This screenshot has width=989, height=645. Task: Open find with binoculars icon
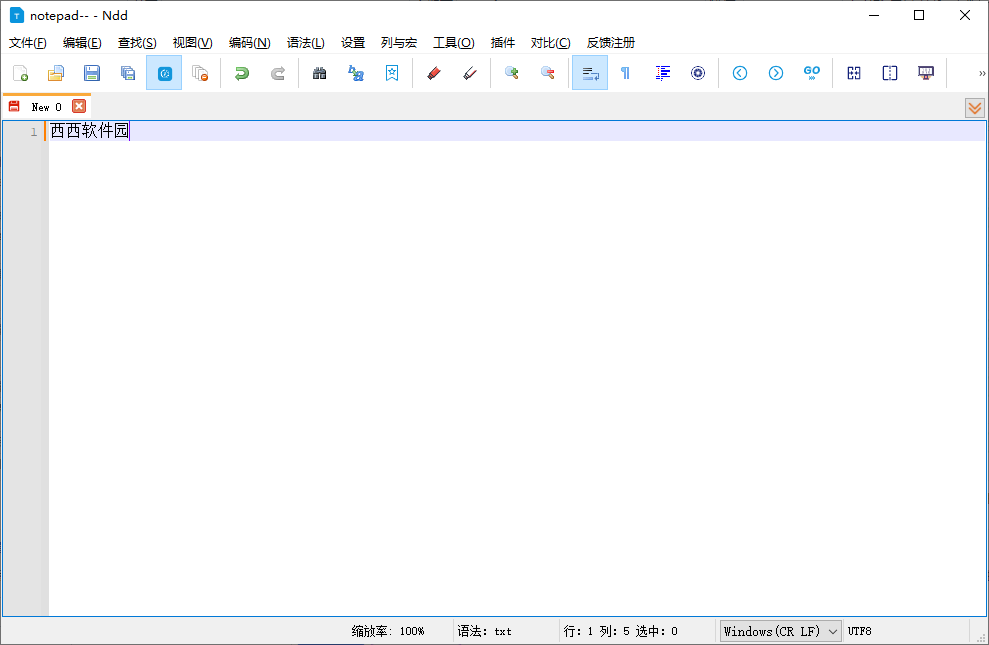coord(320,73)
